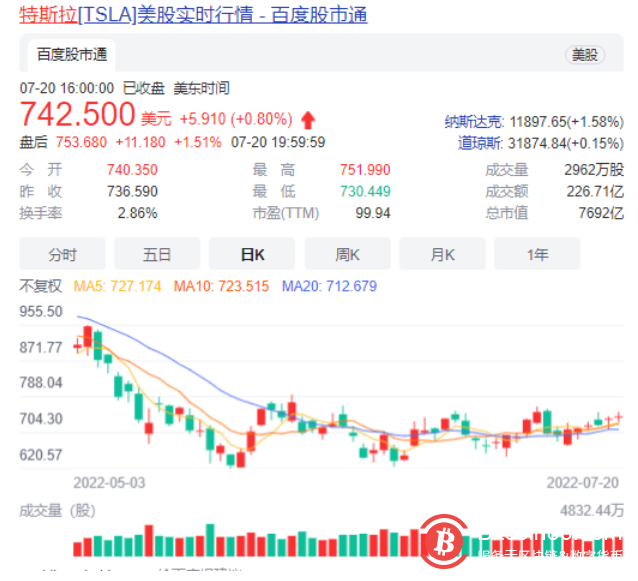Click the 最高 value 751.990
The height and width of the screenshot is (581, 638).
[x=365, y=170]
